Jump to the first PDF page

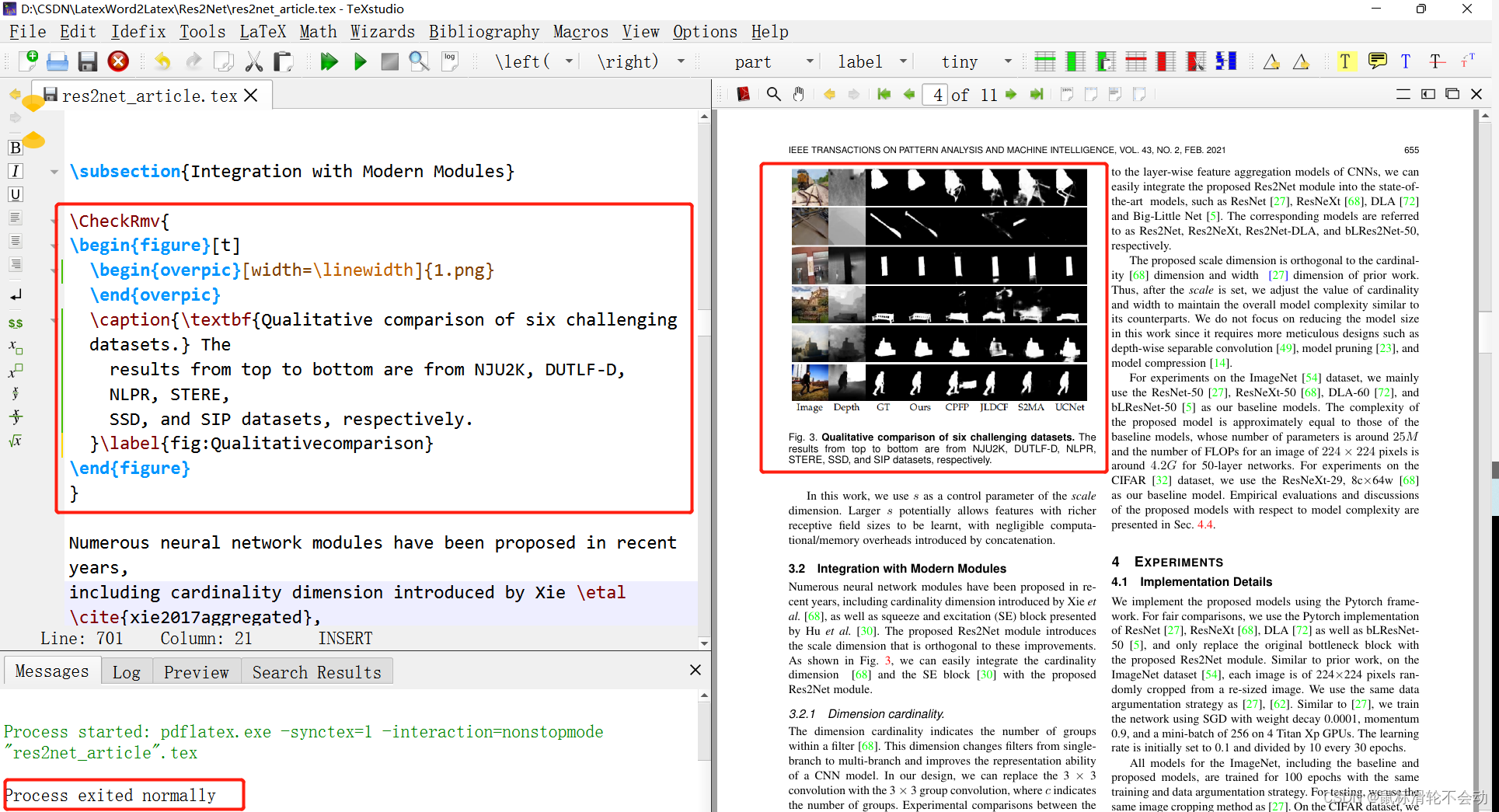884,94
